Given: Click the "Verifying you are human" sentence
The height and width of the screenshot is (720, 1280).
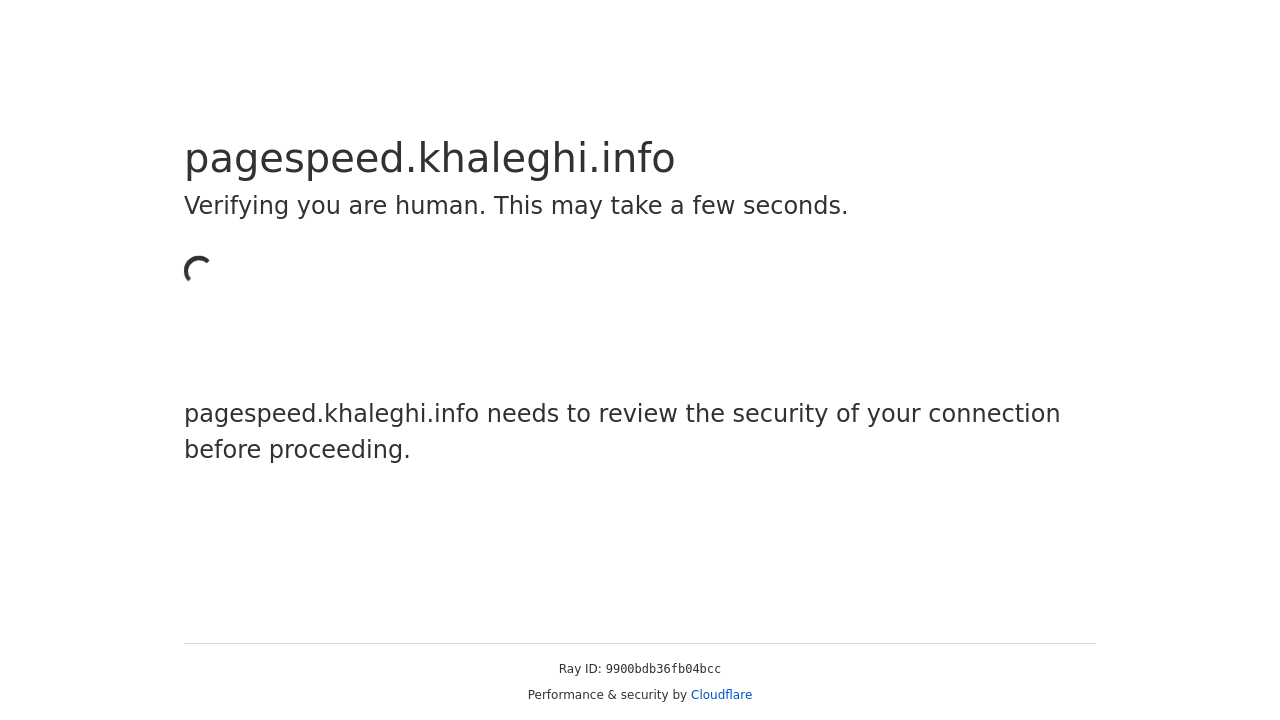Looking at the screenshot, I should pos(334,206).
